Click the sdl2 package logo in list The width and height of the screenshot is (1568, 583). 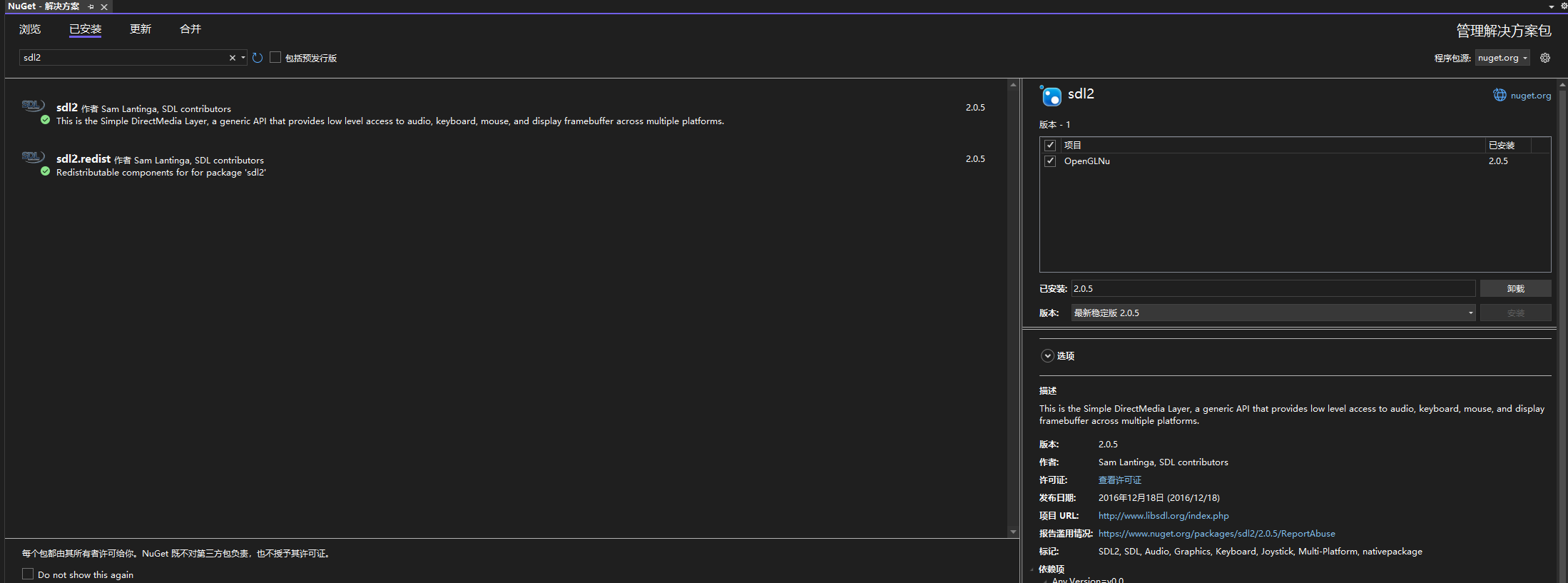point(33,106)
